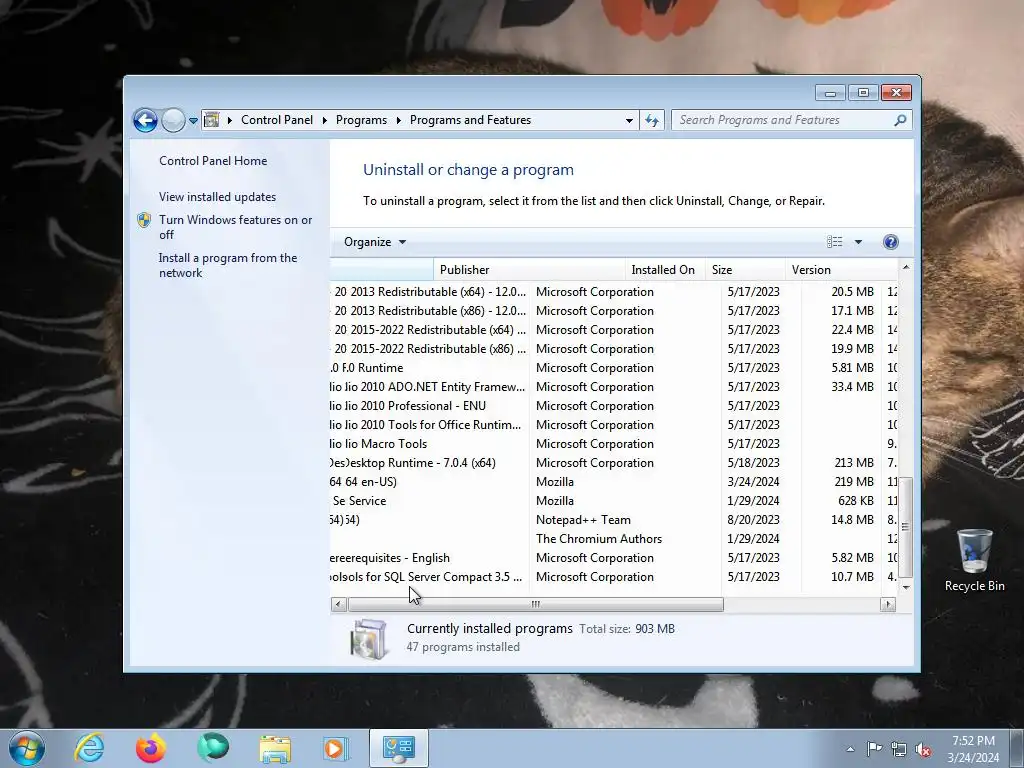
Task: Expand the address bar history dropdown
Action: [x=629, y=120]
